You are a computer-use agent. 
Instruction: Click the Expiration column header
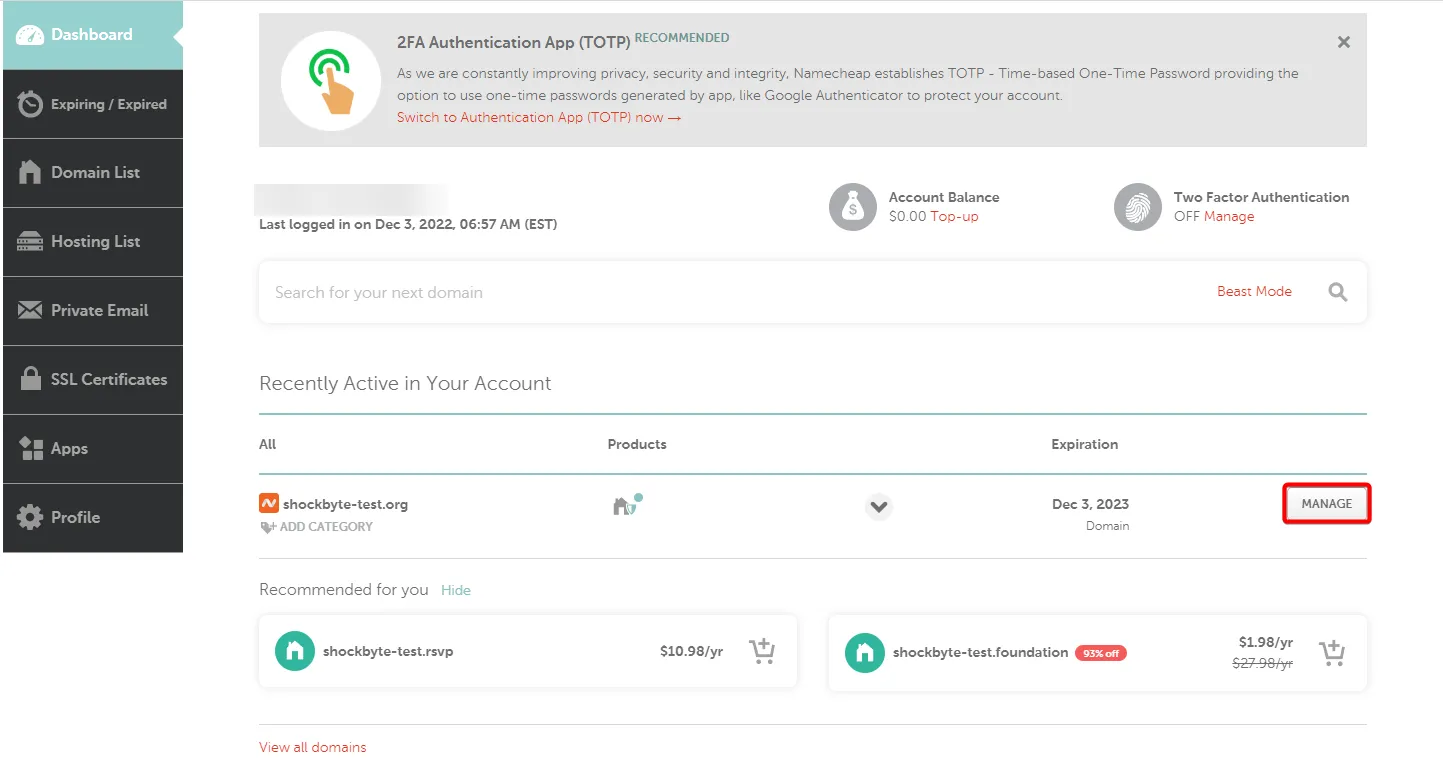(1085, 444)
